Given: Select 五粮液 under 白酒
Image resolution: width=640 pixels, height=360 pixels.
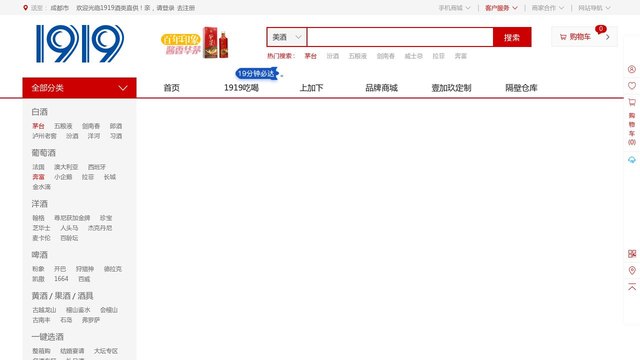Looking at the screenshot, I should coord(63,126).
